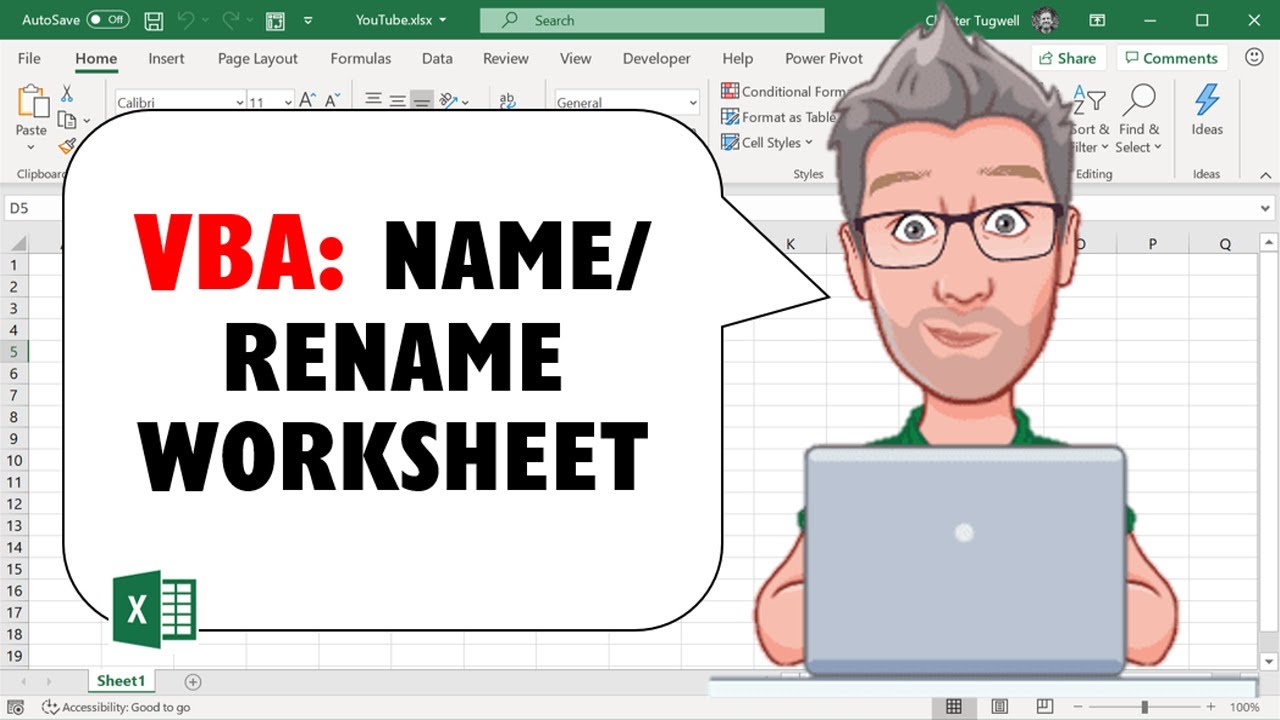Click the Cut scissors icon
Image resolution: width=1280 pixels, height=720 pixels.
pyautogui.click(x=67, y=93)
